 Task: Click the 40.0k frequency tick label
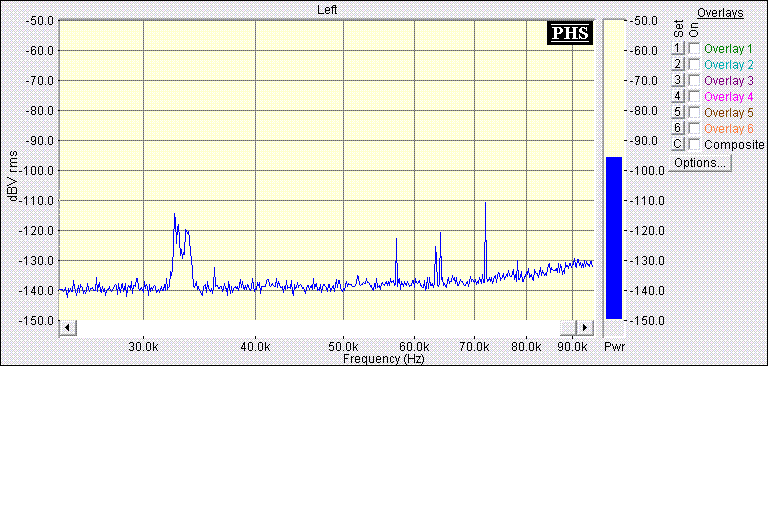255,347
